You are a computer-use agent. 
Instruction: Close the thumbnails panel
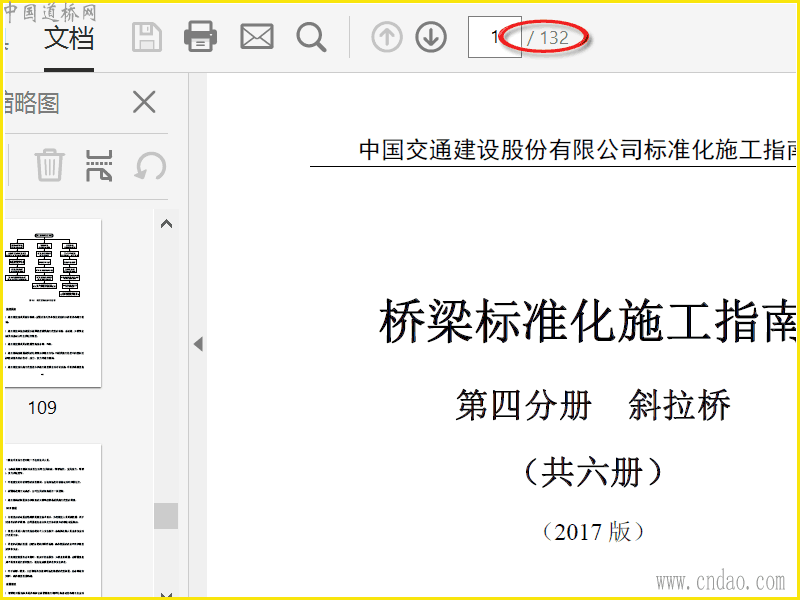click(x=144, y=102)
